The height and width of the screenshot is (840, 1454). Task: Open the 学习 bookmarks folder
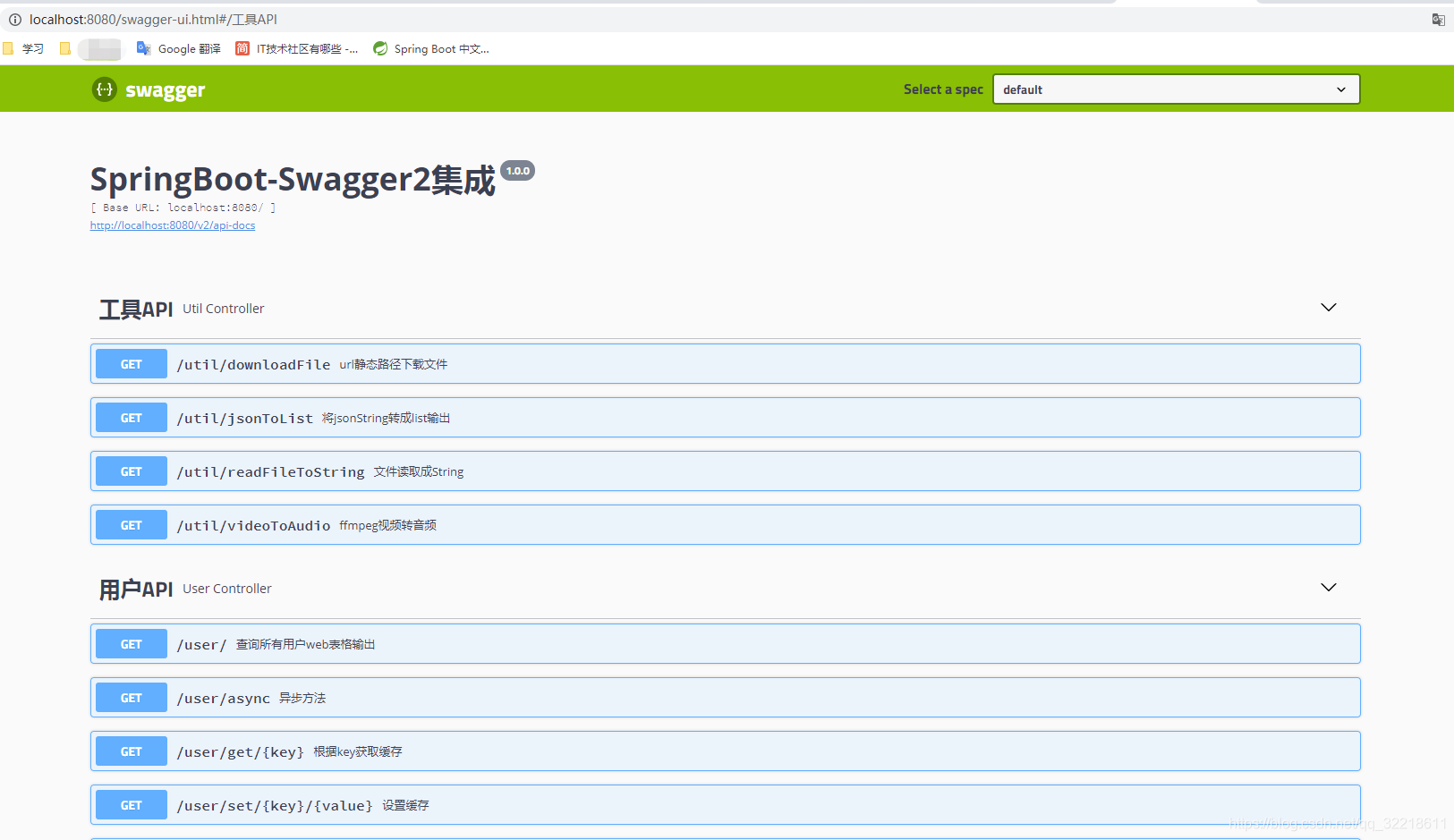click(24, 49)
